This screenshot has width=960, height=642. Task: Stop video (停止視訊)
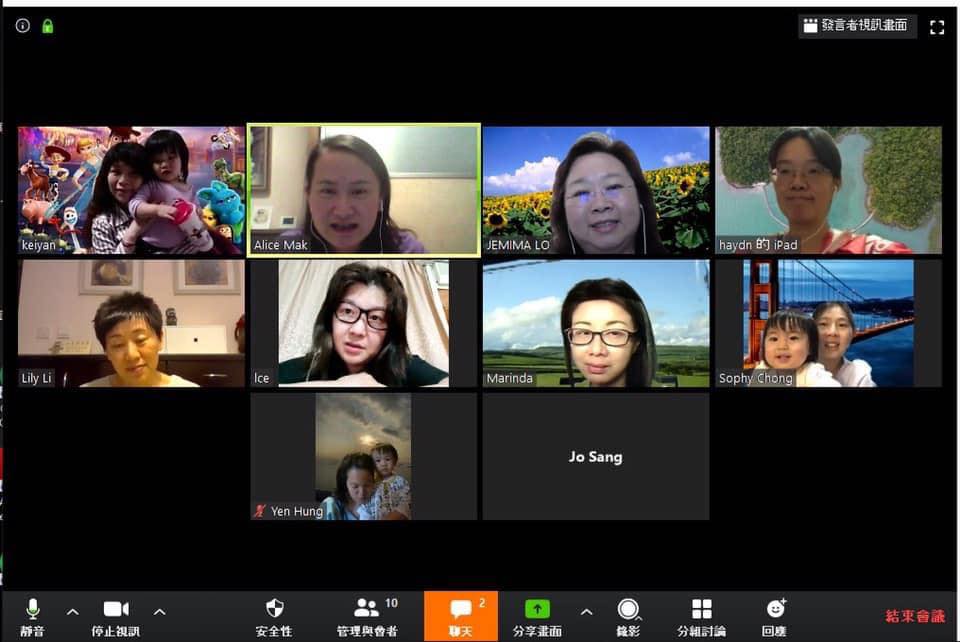(x=116, y=618)
